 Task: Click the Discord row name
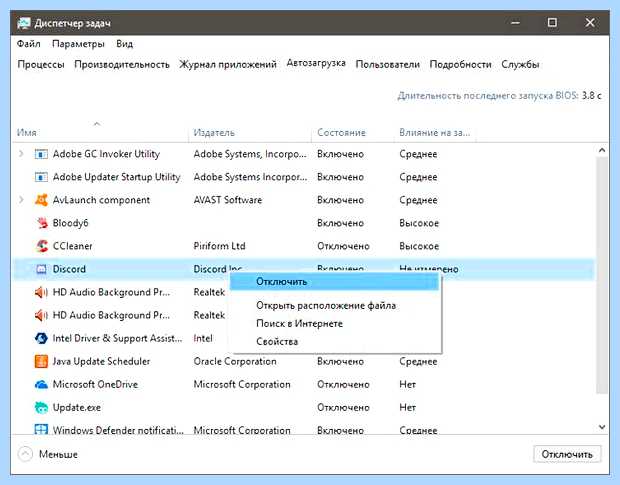point(69,269)
